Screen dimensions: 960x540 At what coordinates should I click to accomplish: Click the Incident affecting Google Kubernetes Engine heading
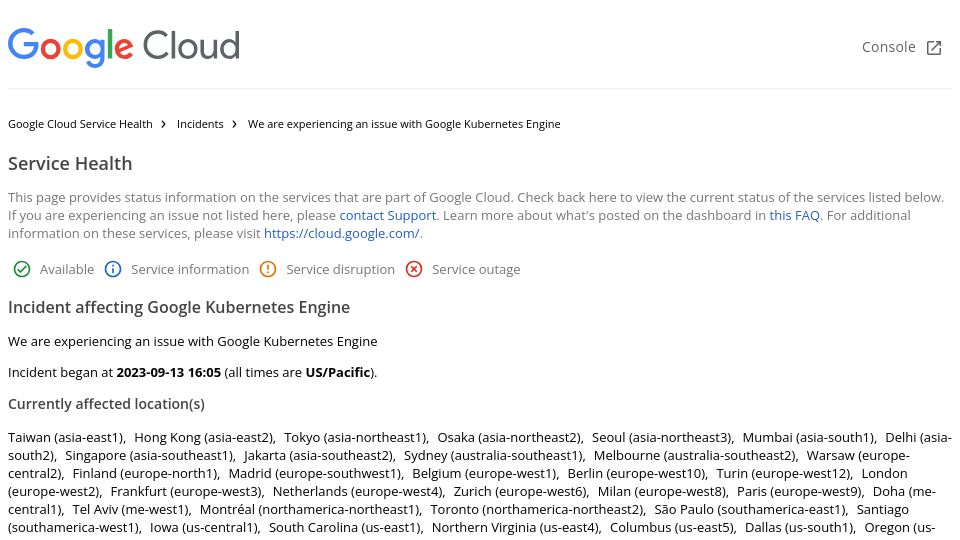coord(179,307)
